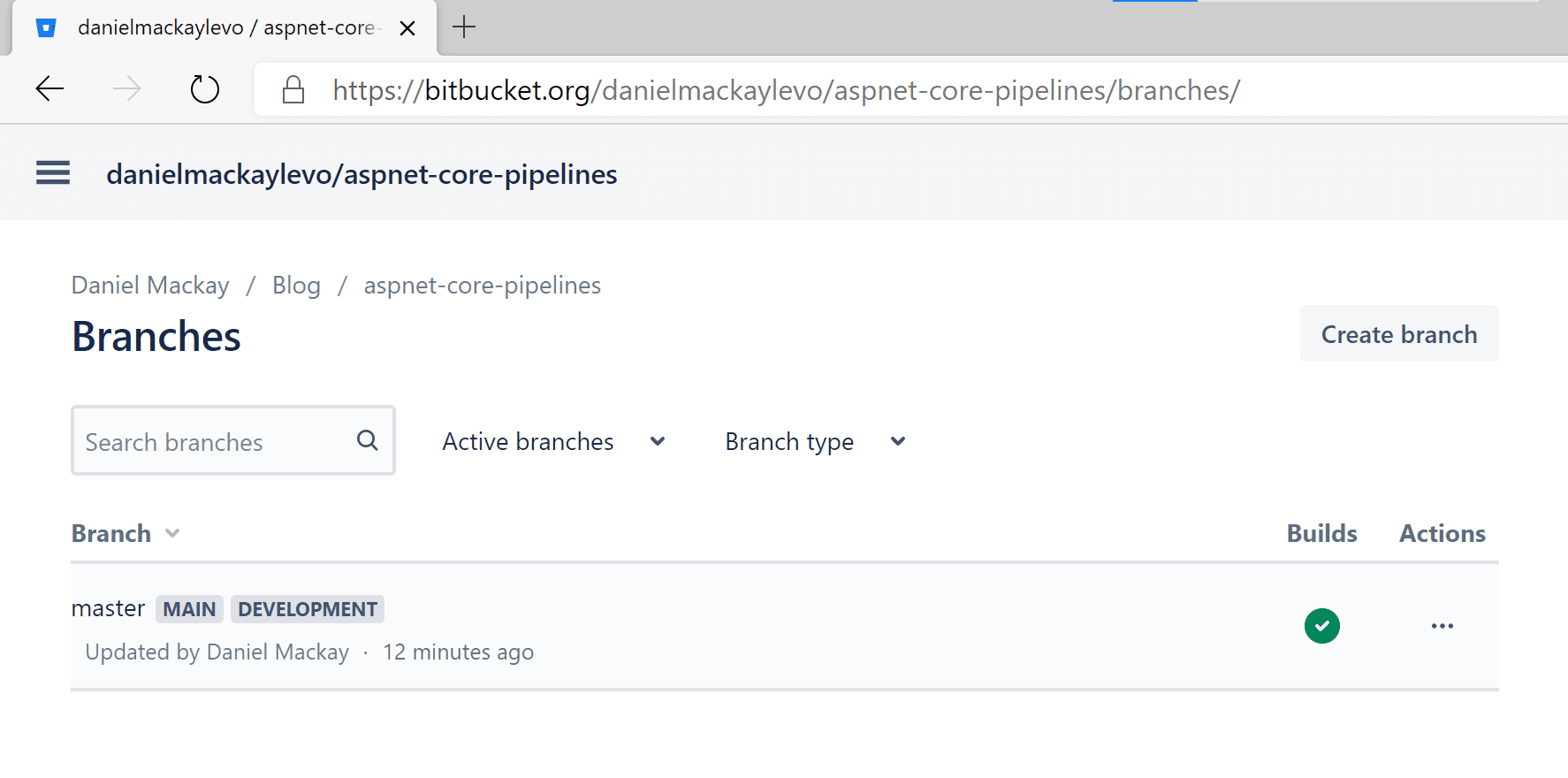Sort by the Branch column header
This screenshot has height=778, width=1568.
click(126, 533)
